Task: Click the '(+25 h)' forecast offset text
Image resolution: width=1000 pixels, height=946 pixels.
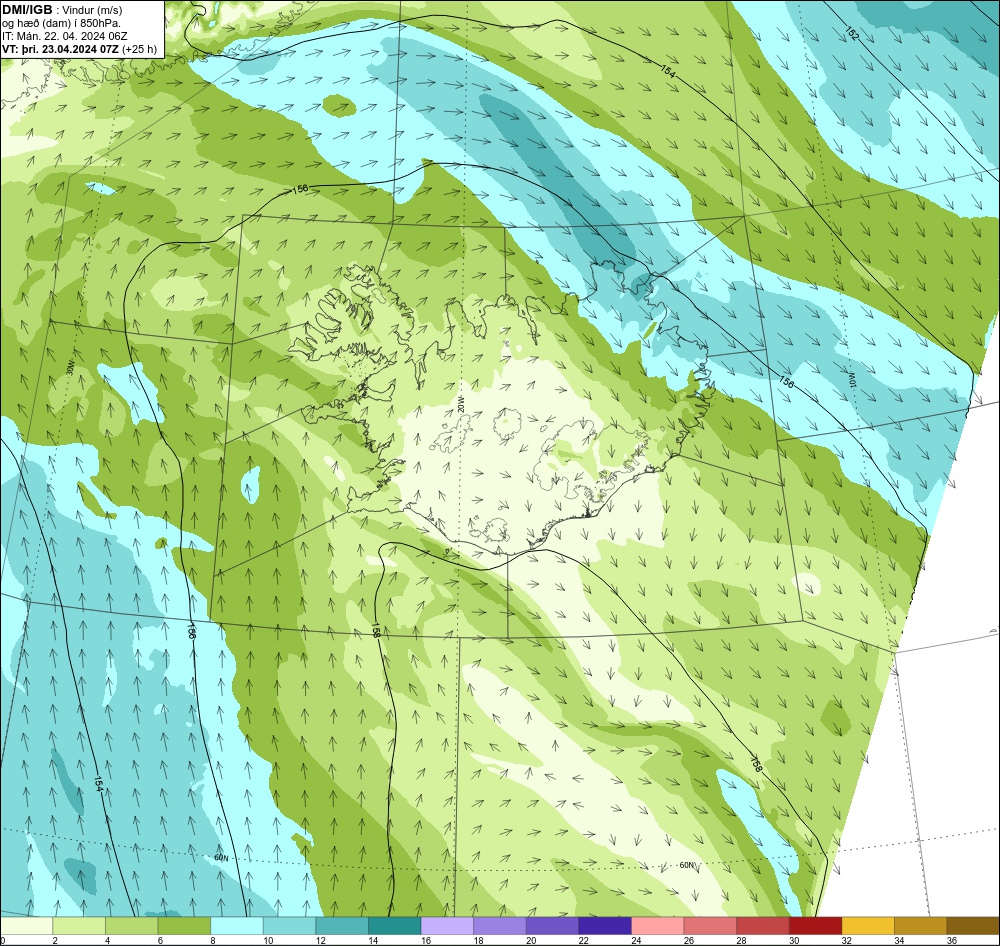Action: click(x=140, y=49)
